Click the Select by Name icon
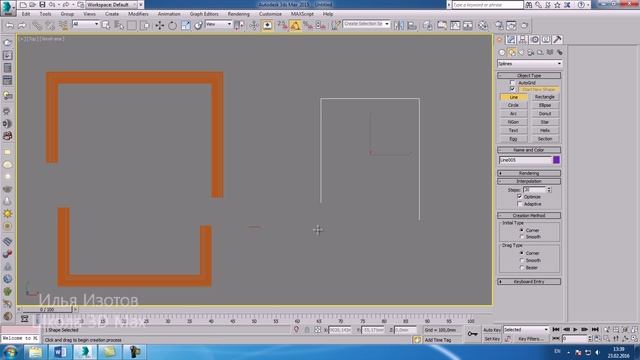This screenshot has width=640, height=360. click(119, 25)
